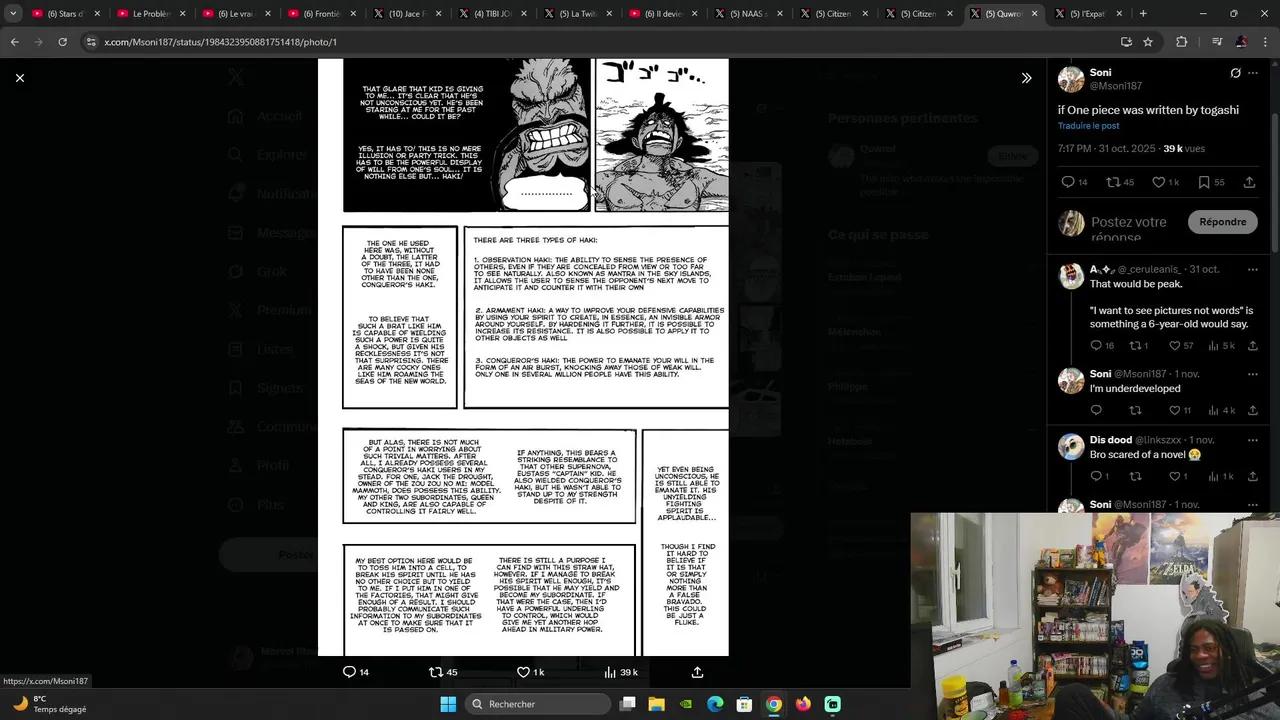
Task: Click reply icon below the manga image
Action: pyautogui.click(x=349, y=672)
